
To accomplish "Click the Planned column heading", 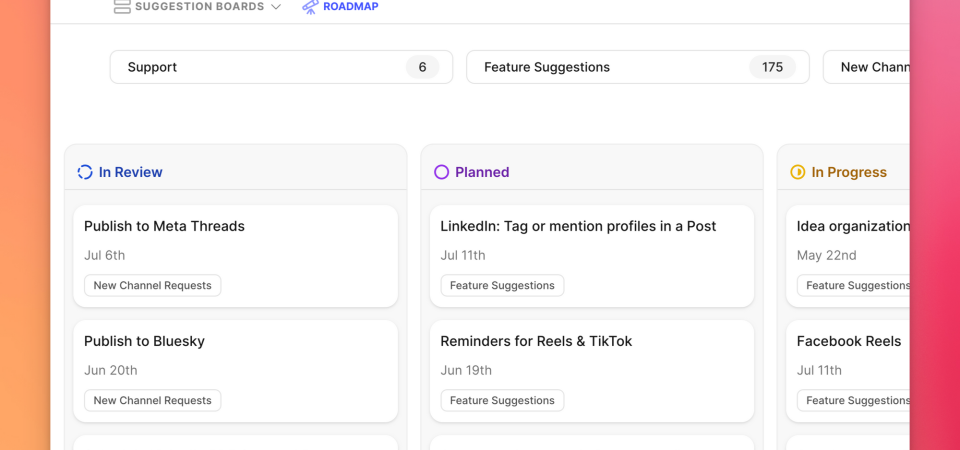I will (482, 172).
